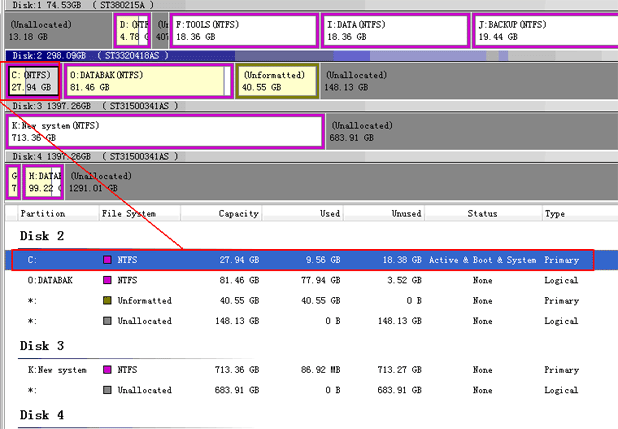Click the 9.56 GB used value for C:
Viewport: 618px width, 429px height.
click(323, 260)
